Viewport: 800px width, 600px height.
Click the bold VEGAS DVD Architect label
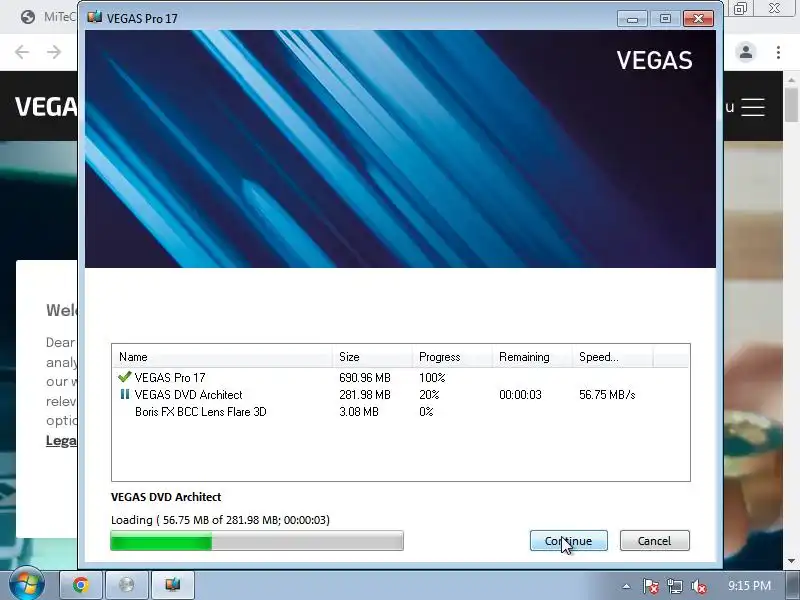[166, 496]
